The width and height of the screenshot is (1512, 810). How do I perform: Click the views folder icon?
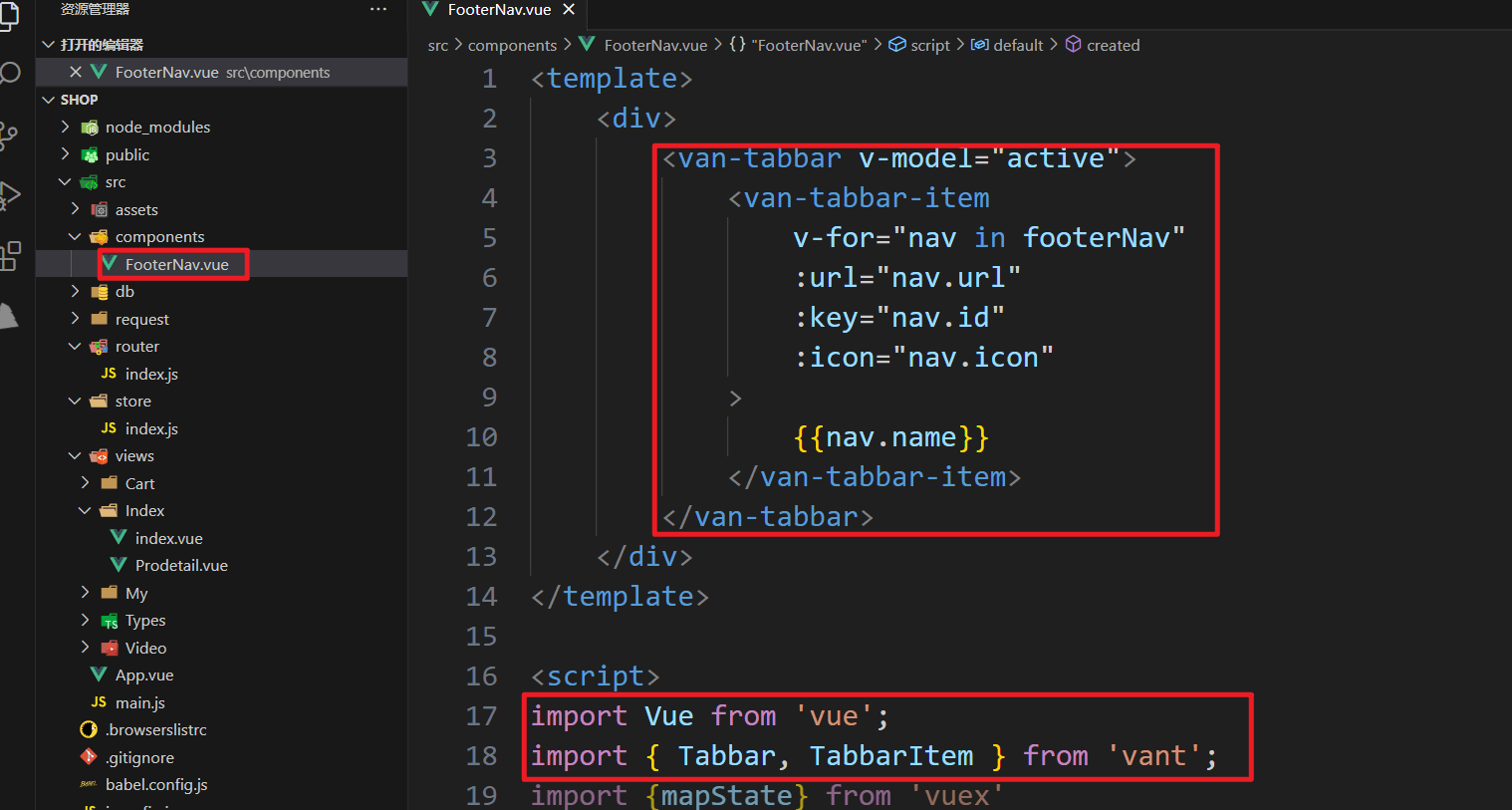pos(99,456)
